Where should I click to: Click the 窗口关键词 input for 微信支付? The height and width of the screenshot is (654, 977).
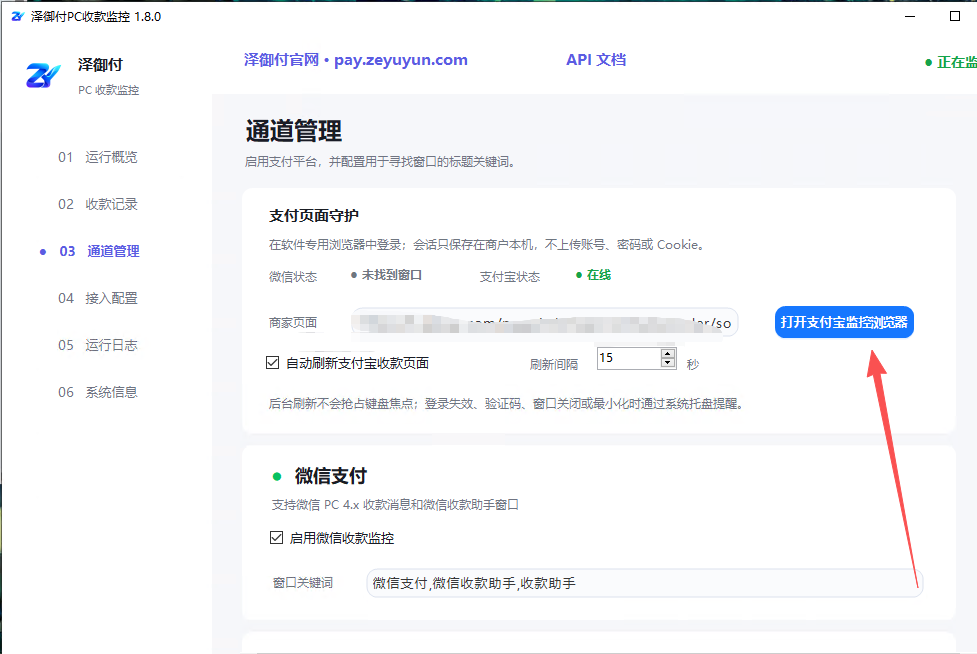click(x=644, y=583)
